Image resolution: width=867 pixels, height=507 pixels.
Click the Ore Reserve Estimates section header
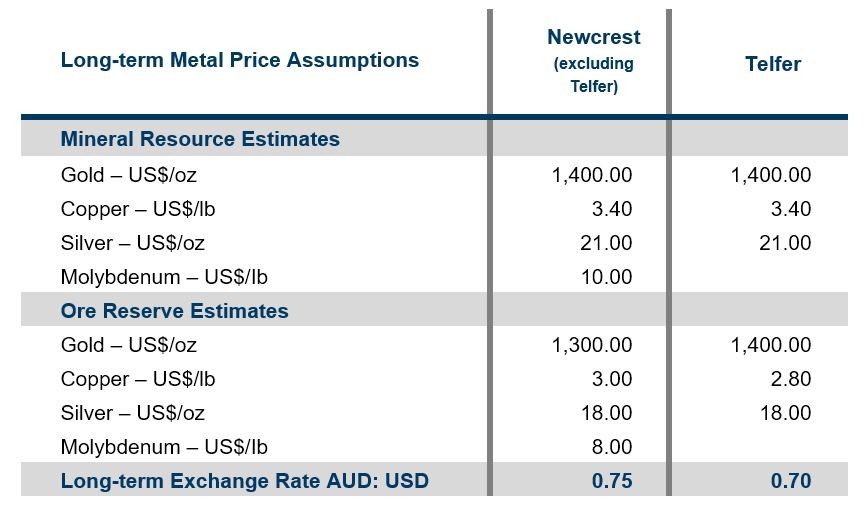point(174,311)
